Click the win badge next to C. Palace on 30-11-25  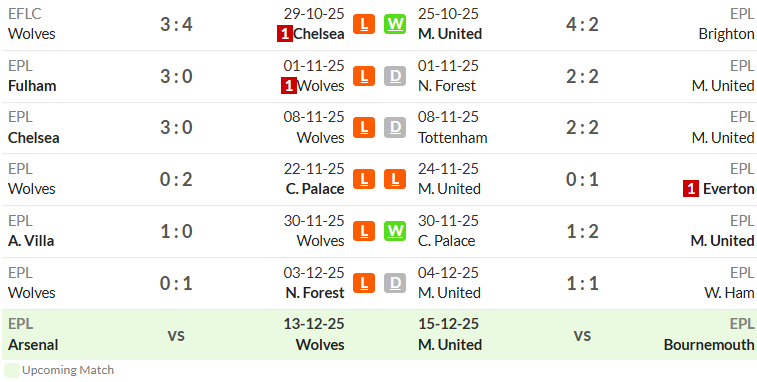(395, 231)
